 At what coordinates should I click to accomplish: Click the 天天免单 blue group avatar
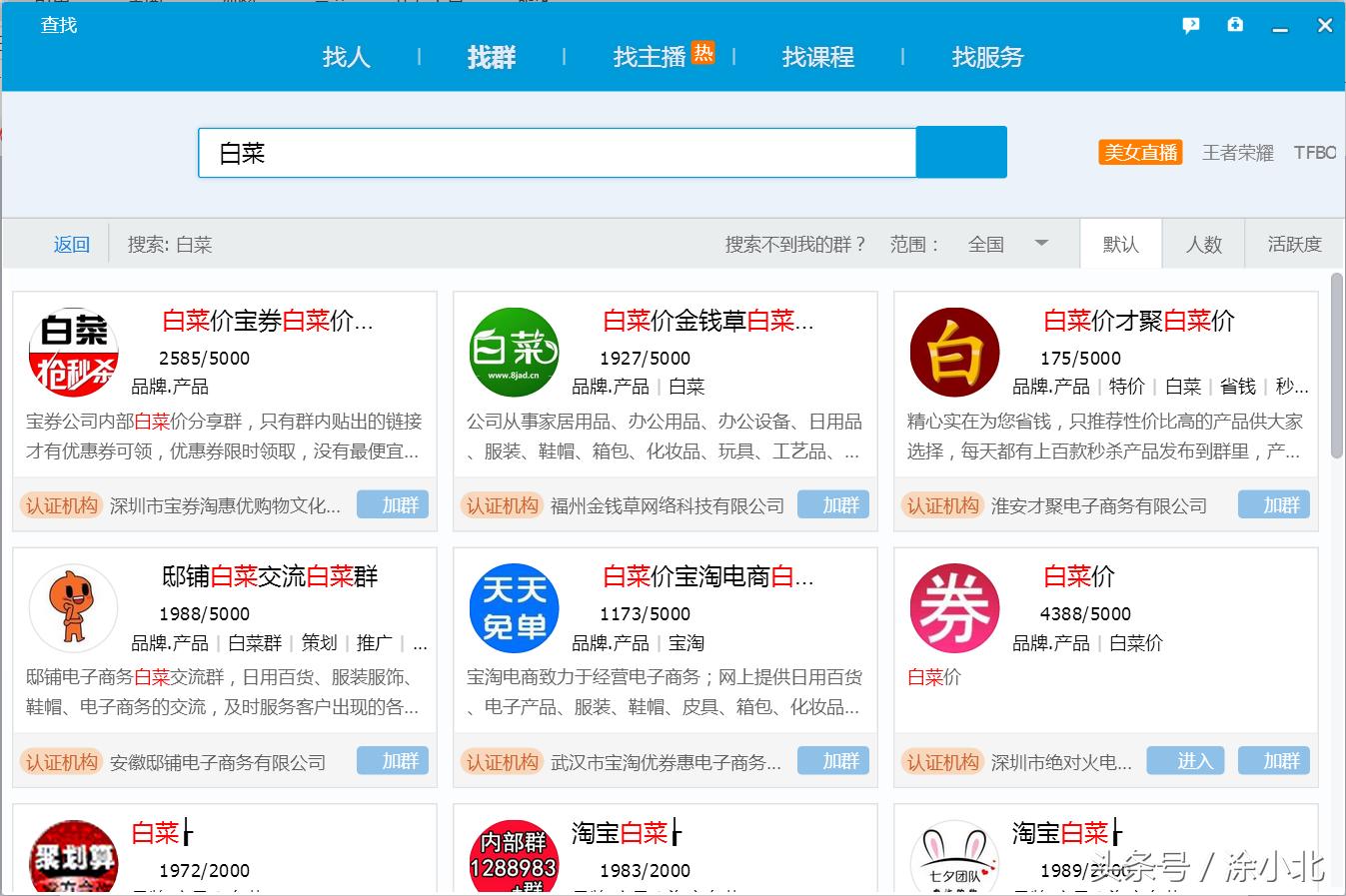(x=514, y=607)
